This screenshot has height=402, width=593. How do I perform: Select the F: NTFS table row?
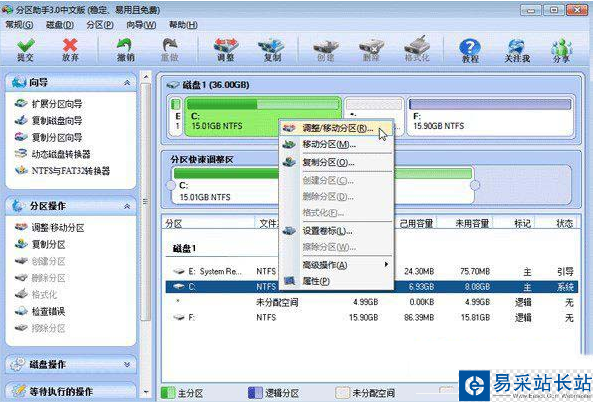tap(372, 317)
